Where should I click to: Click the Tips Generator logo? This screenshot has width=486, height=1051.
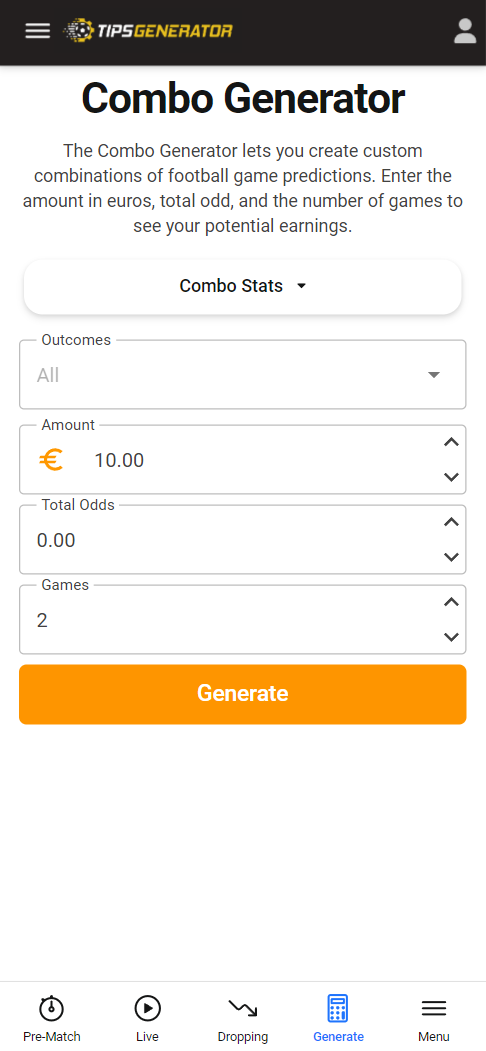[147, 31]
